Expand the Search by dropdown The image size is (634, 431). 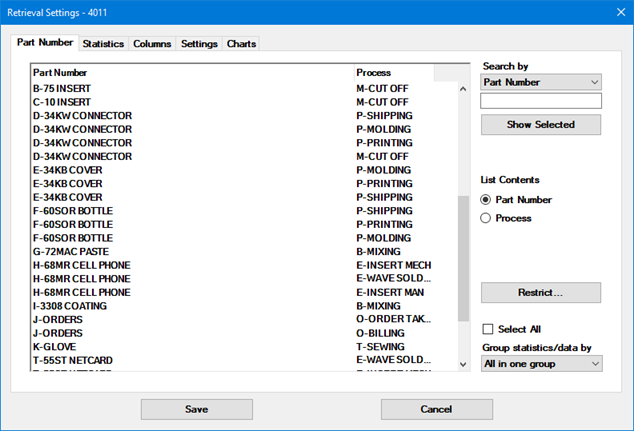click(x=541, y=82)
